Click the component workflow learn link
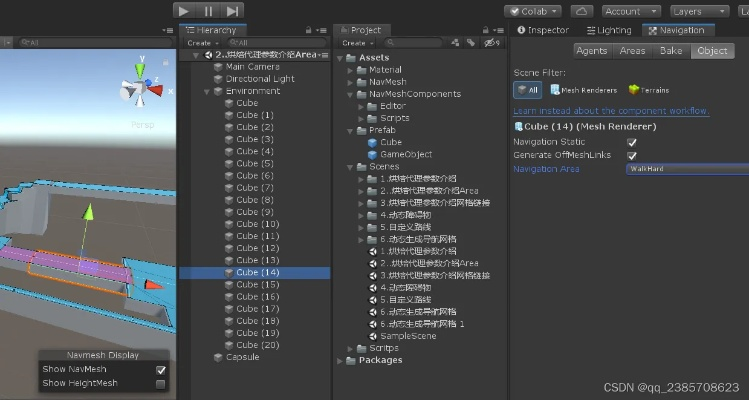749x400 pixels. (611, 110)
